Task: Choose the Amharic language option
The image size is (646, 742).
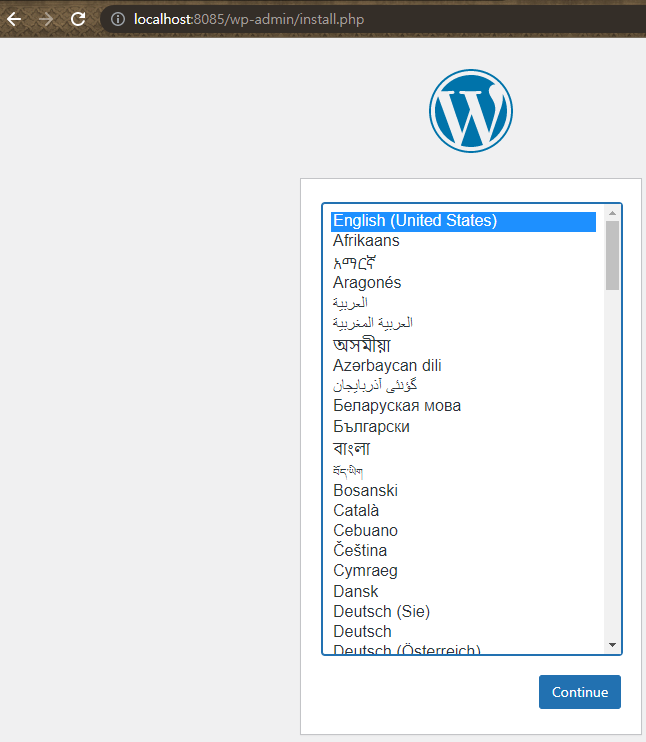Action: coord(463,262)
